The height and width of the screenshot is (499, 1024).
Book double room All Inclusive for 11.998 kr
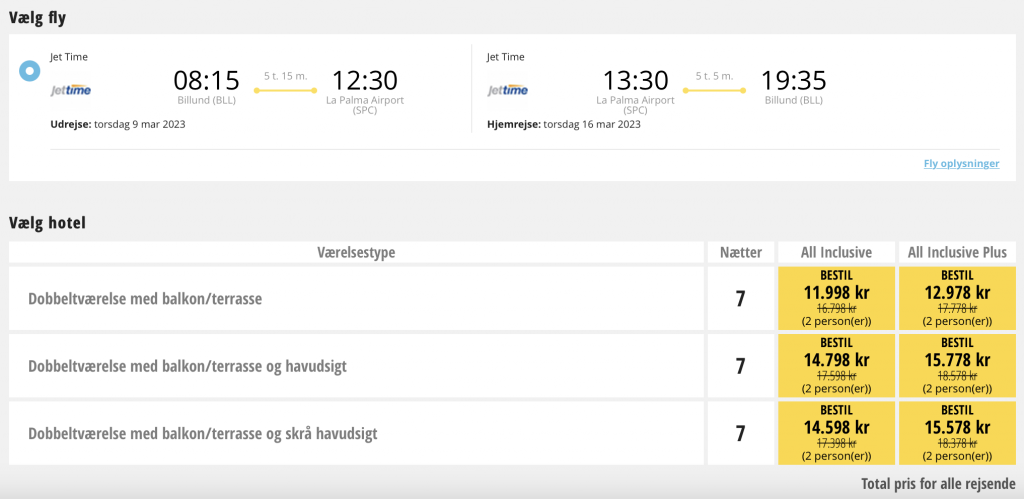[836, 298]
